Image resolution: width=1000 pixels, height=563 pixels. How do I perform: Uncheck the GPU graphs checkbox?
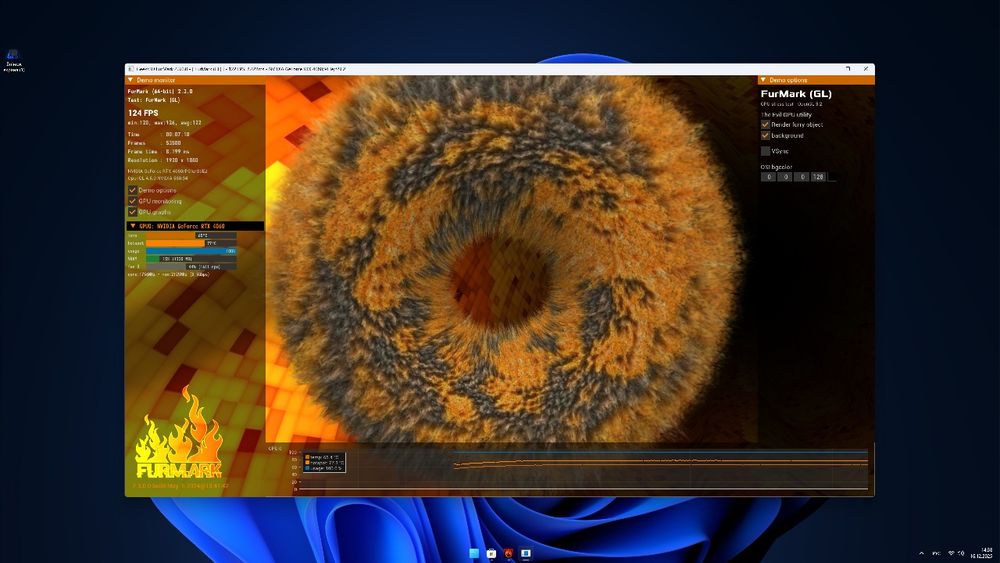[x=133, y=212]
